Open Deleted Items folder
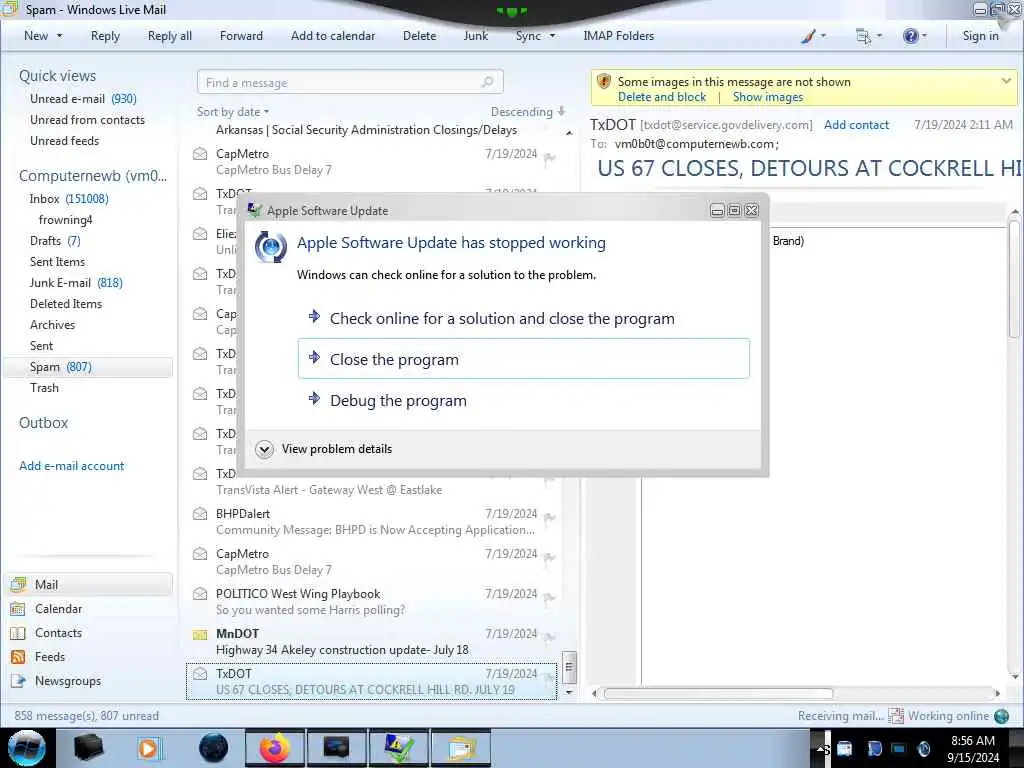This screenshot has width=1024, height=768. click(x=66, y=304)
